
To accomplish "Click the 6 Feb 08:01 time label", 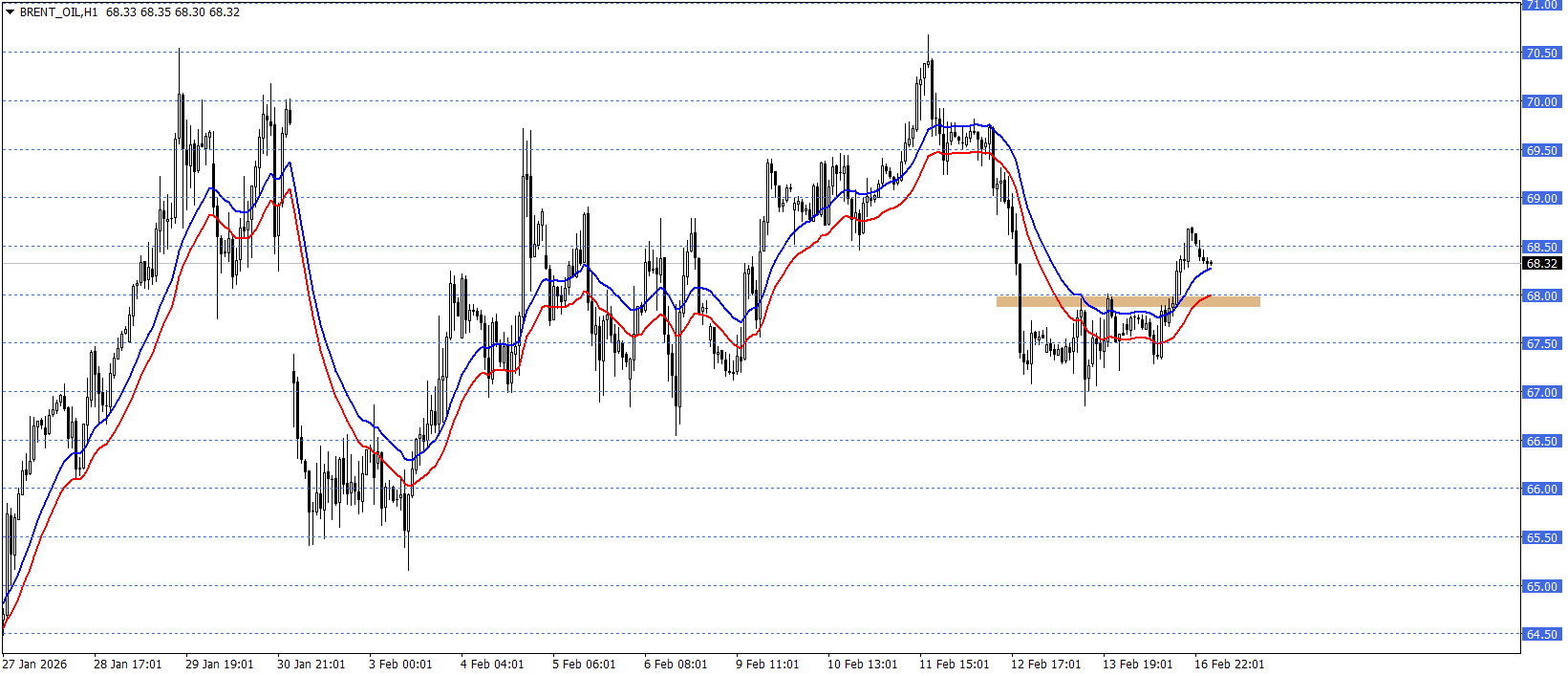I will [x=676, y=665].
